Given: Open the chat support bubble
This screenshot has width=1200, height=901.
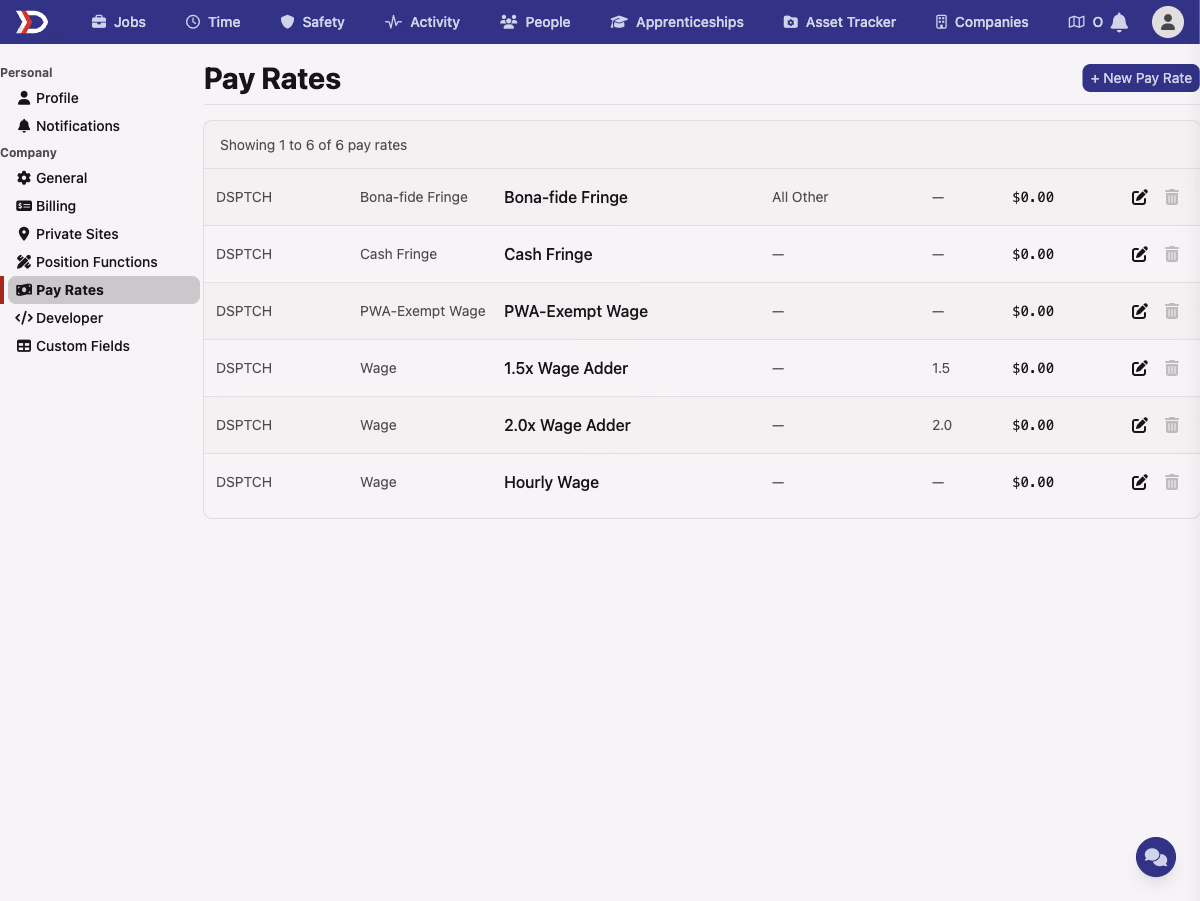Looking at the screenshot, I should [x=1156, y=857].
